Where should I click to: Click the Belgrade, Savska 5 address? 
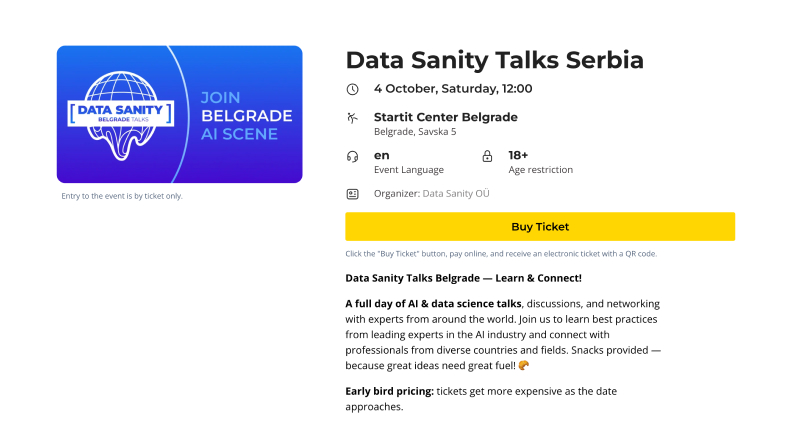415,132
